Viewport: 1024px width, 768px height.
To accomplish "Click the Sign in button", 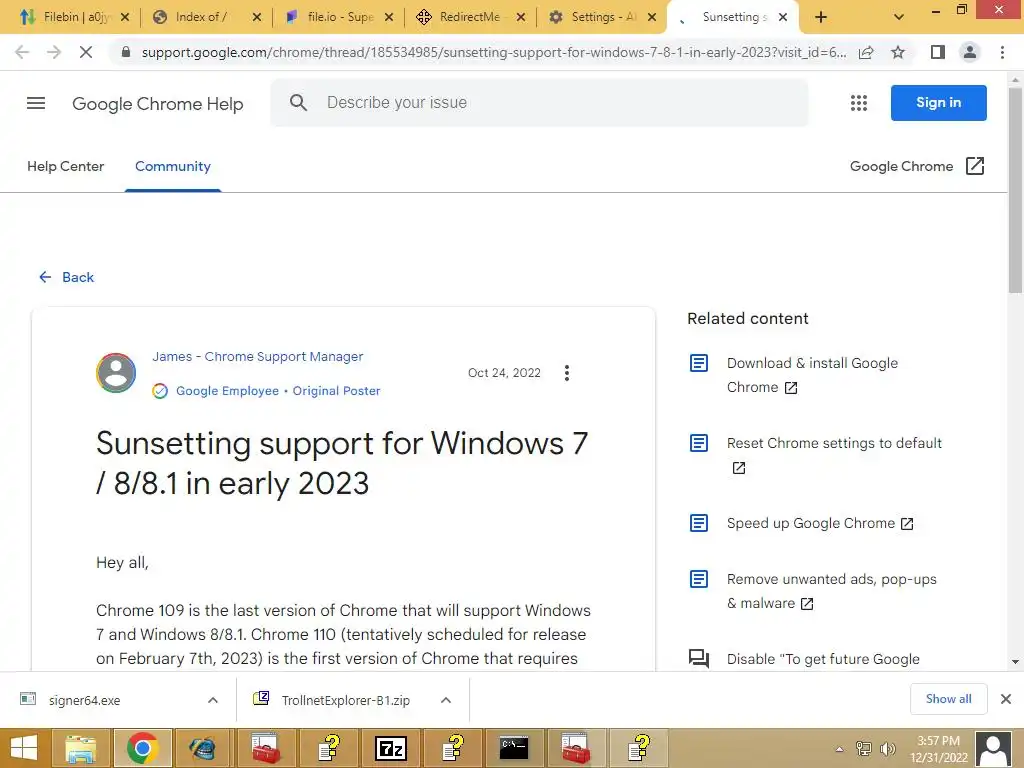I will tap(938, 103).
